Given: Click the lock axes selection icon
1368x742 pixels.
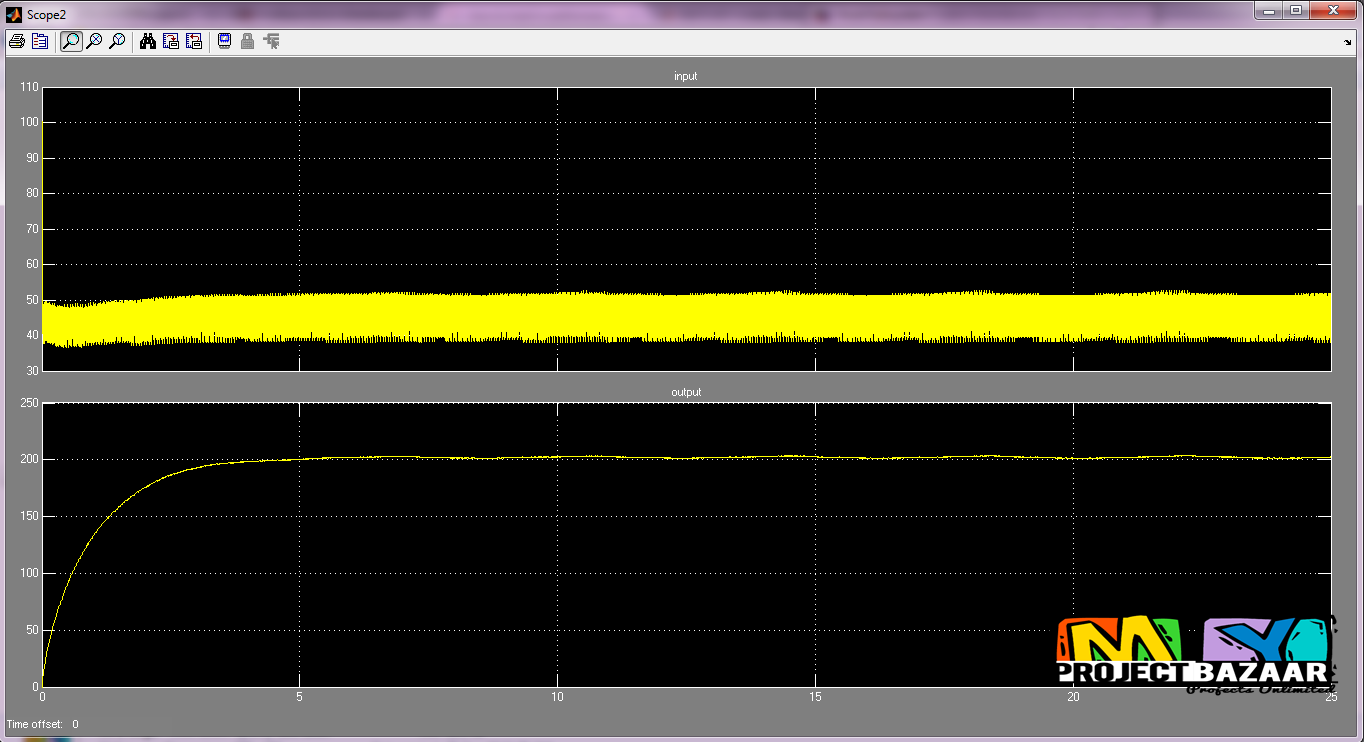Looking at the screenshot, I should pyautogui.click(x=247, y=41).
